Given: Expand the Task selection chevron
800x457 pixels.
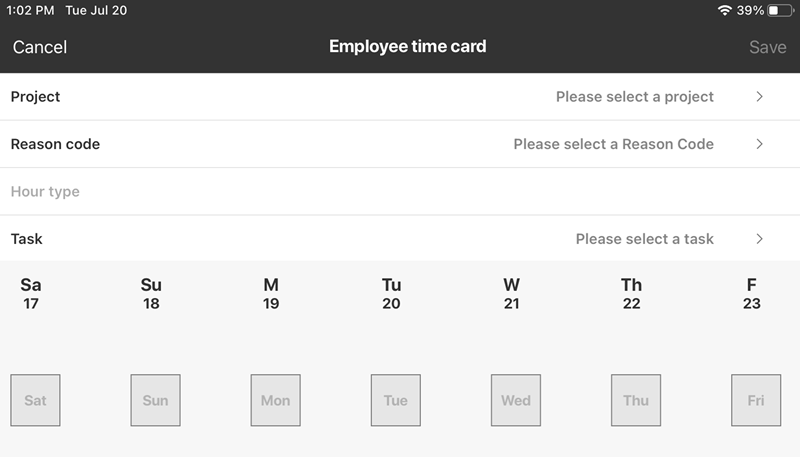Looking at the screenshot, I should click(x=759, y=239).
